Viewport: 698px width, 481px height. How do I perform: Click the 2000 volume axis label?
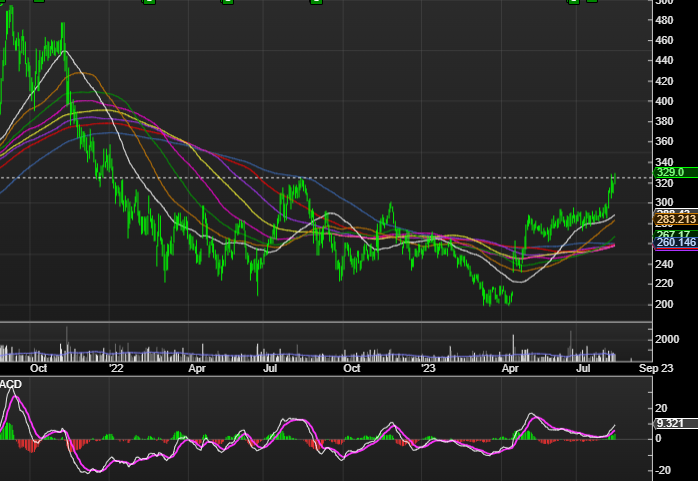667,339
